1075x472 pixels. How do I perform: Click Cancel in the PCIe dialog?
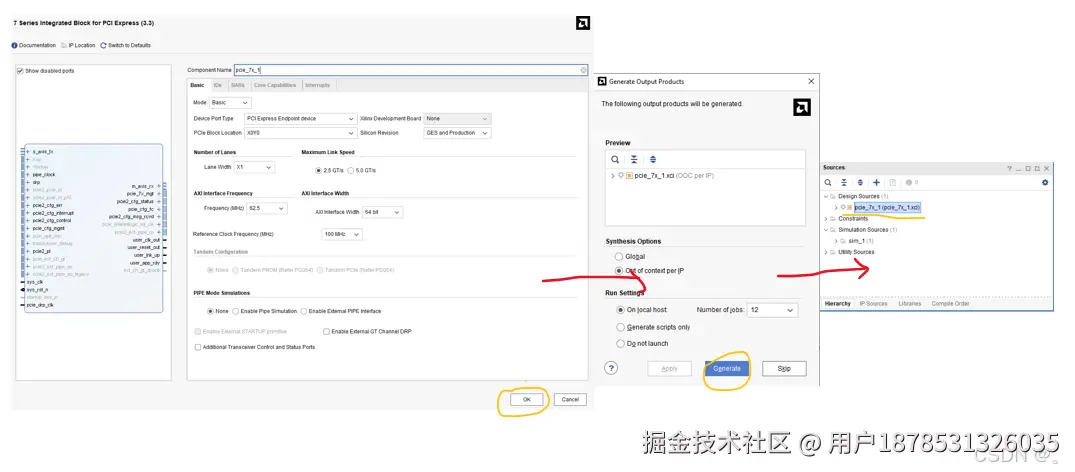(x=570, y=399)
